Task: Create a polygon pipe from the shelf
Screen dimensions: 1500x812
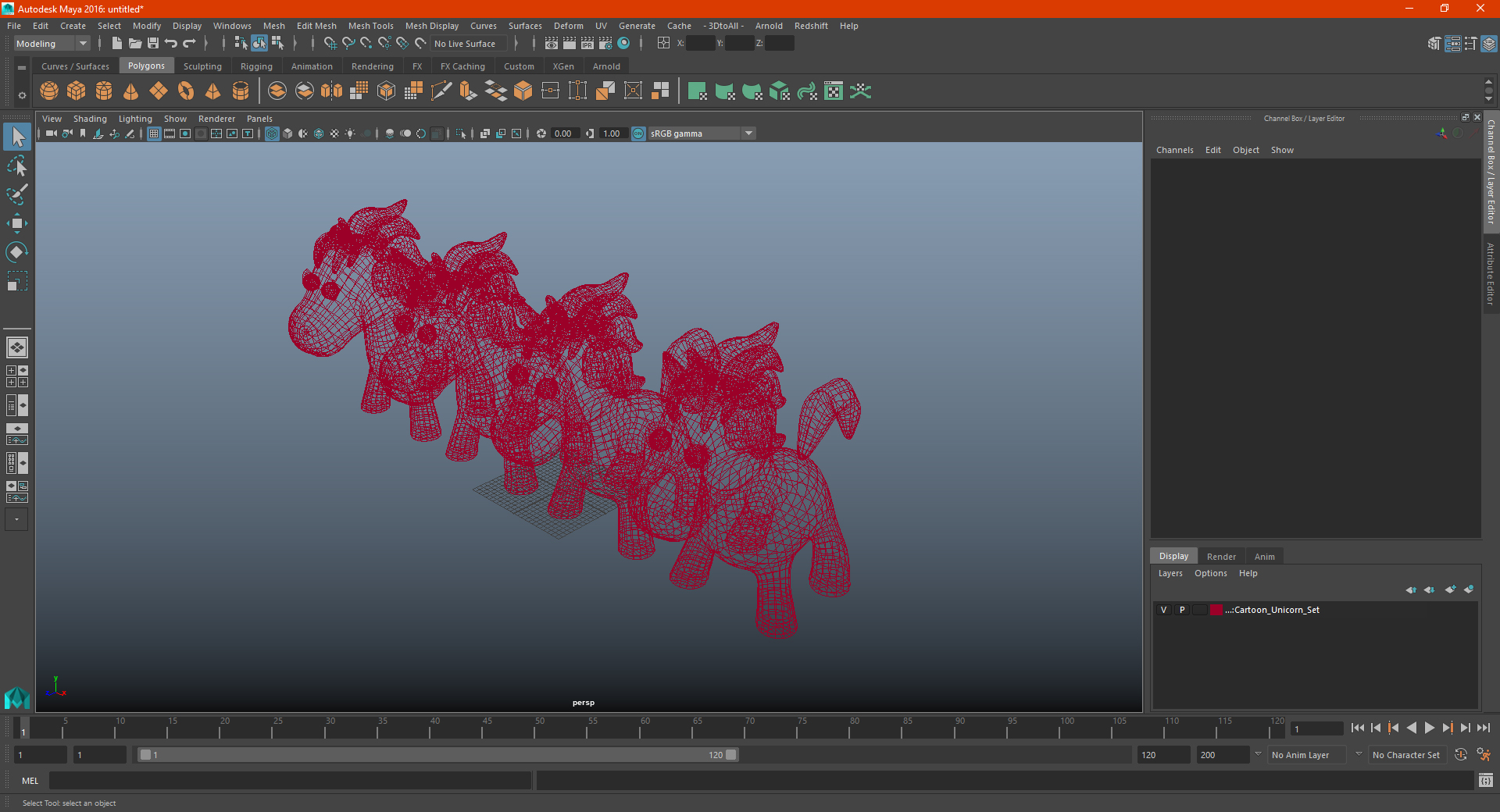Action: pyautogui.click(x=241, y=91)
